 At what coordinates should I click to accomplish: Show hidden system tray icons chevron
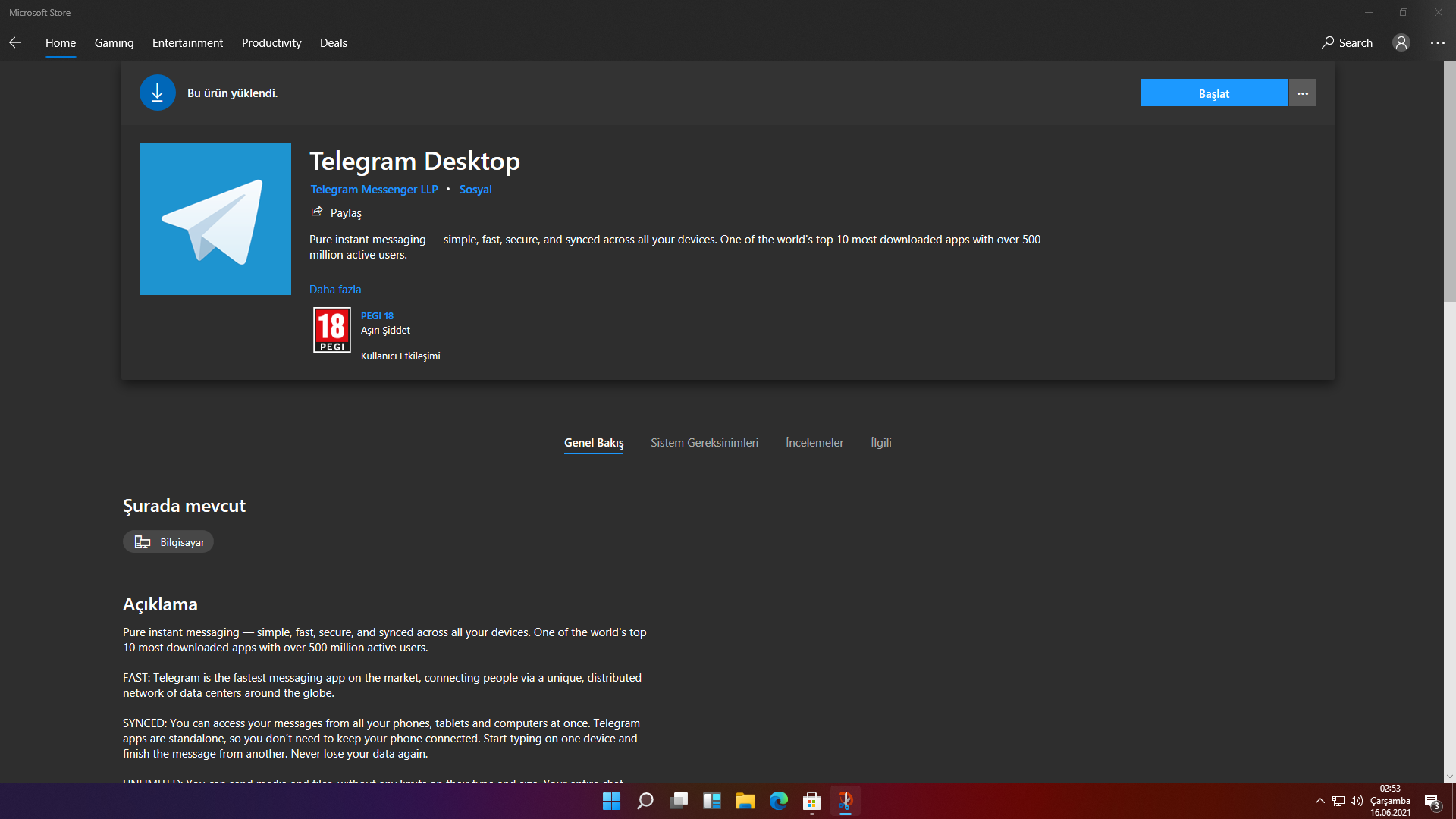(x=1319, y=801)
